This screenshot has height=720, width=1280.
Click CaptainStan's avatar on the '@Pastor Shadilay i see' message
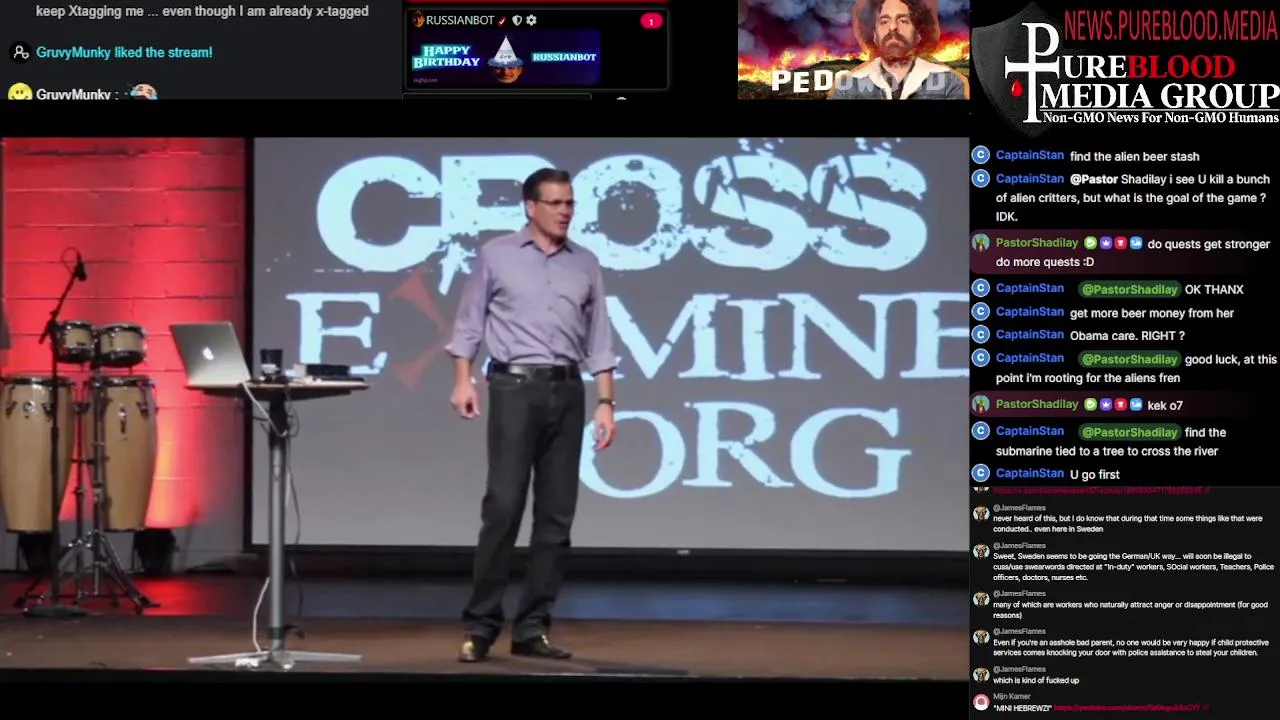981,178
